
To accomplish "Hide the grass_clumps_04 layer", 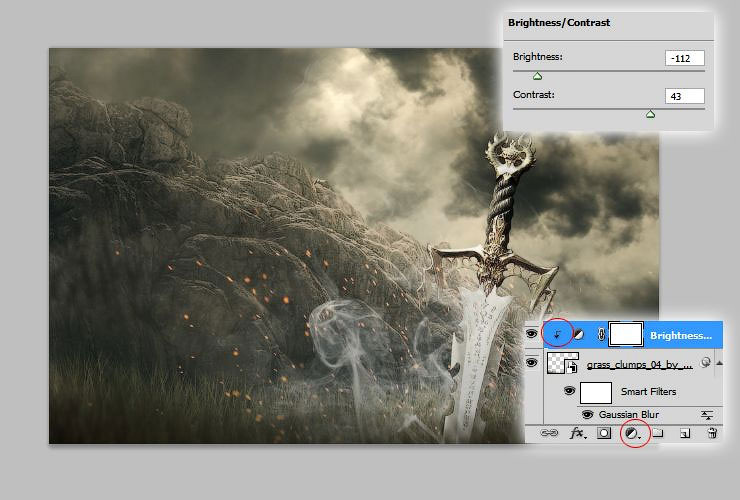I will [532, 363].
